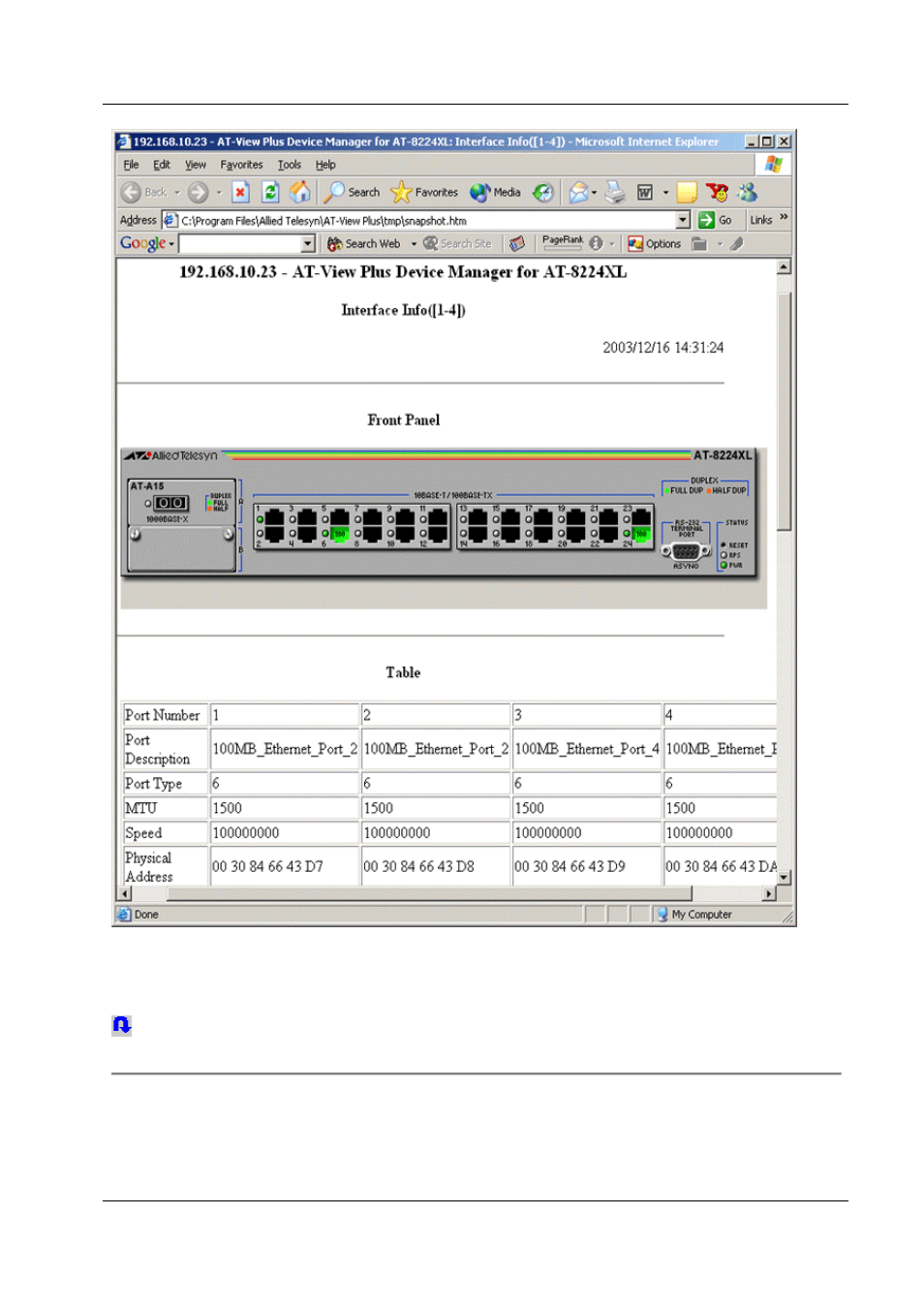
Task: Click the Stop button in the toolbar
Action: (240, 193)
